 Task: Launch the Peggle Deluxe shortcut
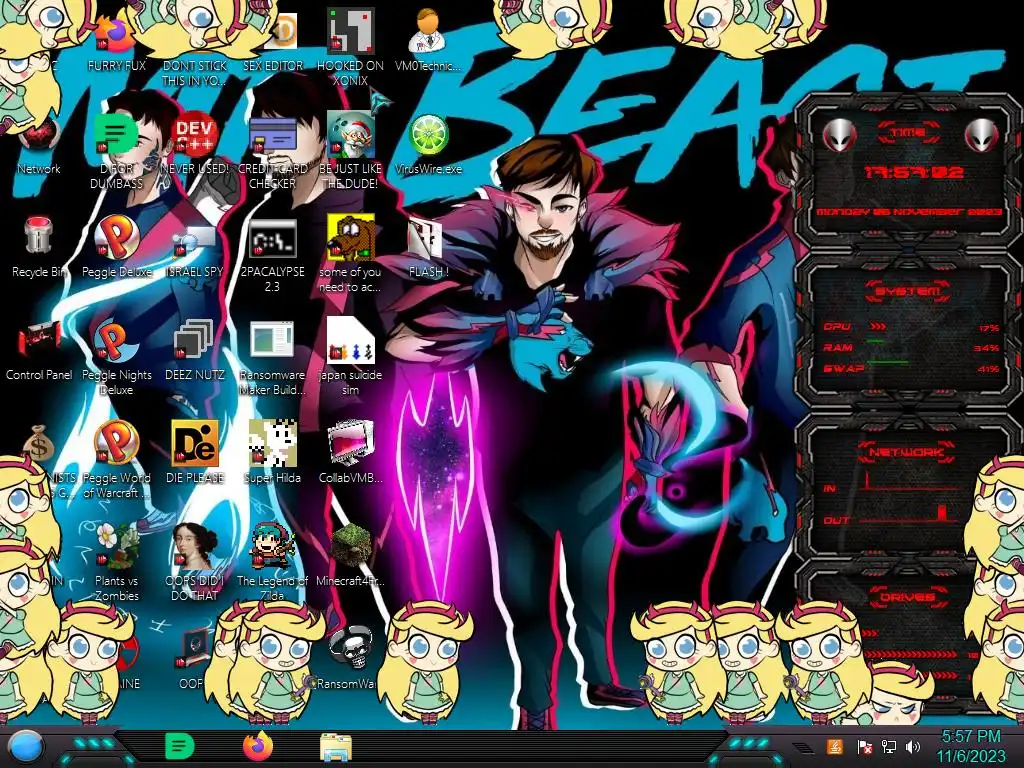tap(116, 236)
